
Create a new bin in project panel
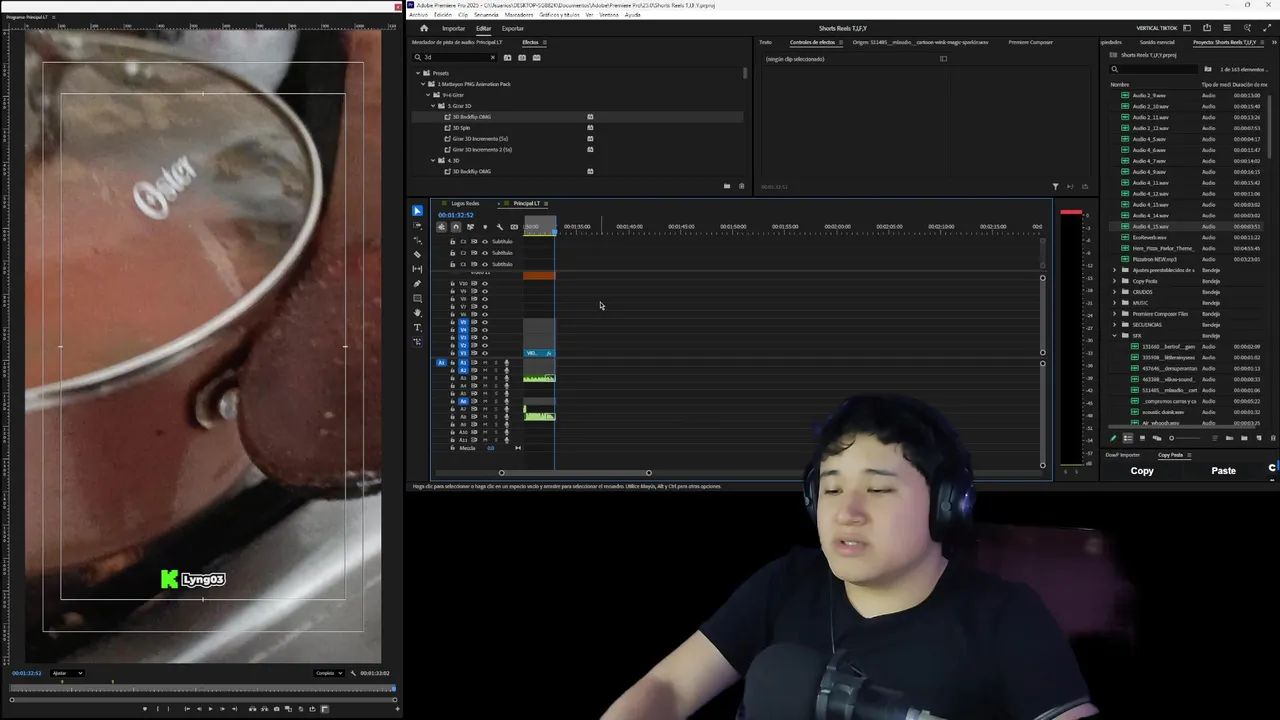tap(1244, 438)
